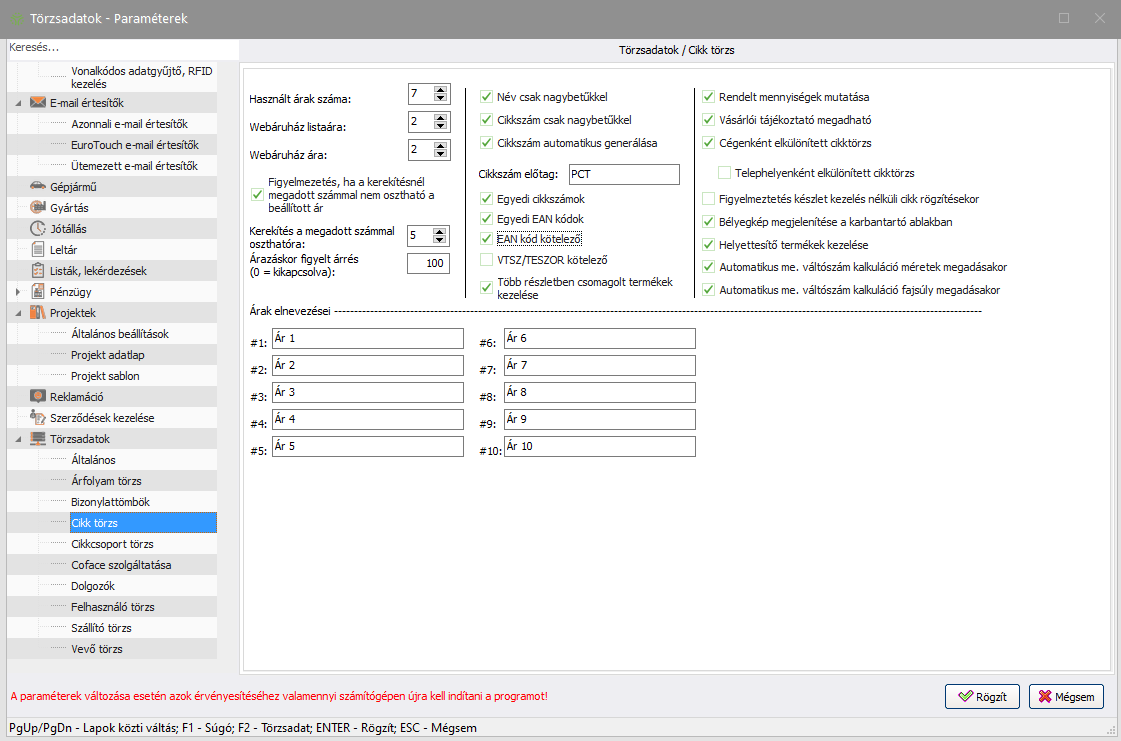Click the Gépjármű car icon

pyautogui.click(x=38, y=187)
